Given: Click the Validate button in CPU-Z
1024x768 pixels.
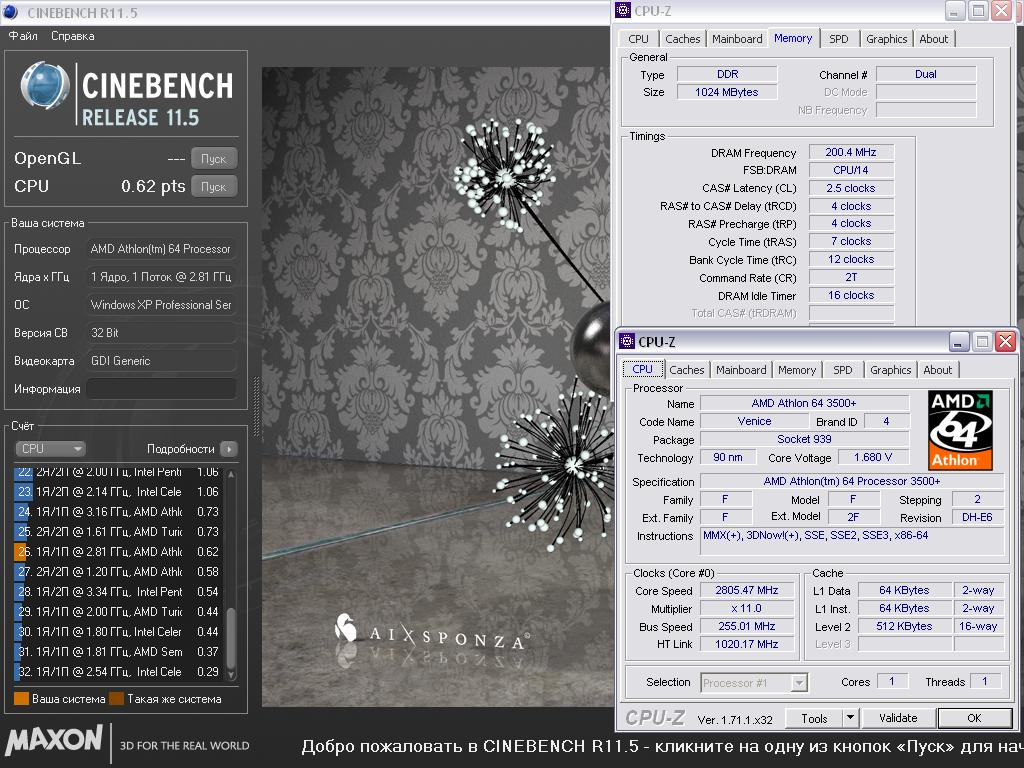Looking at the screenshot, I should click(898, 718).
